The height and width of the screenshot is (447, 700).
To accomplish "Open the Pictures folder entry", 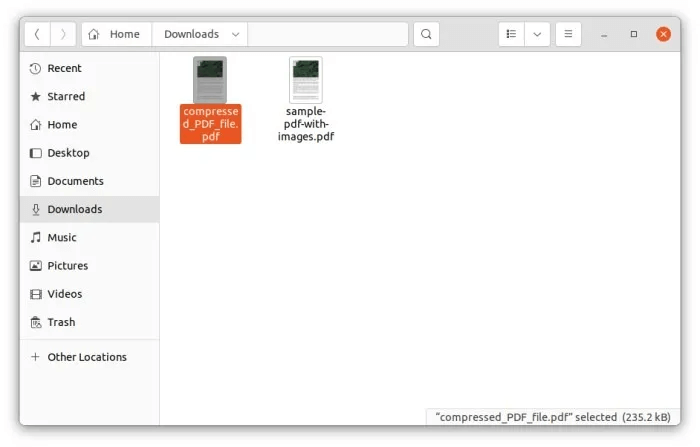I will 89,265.
